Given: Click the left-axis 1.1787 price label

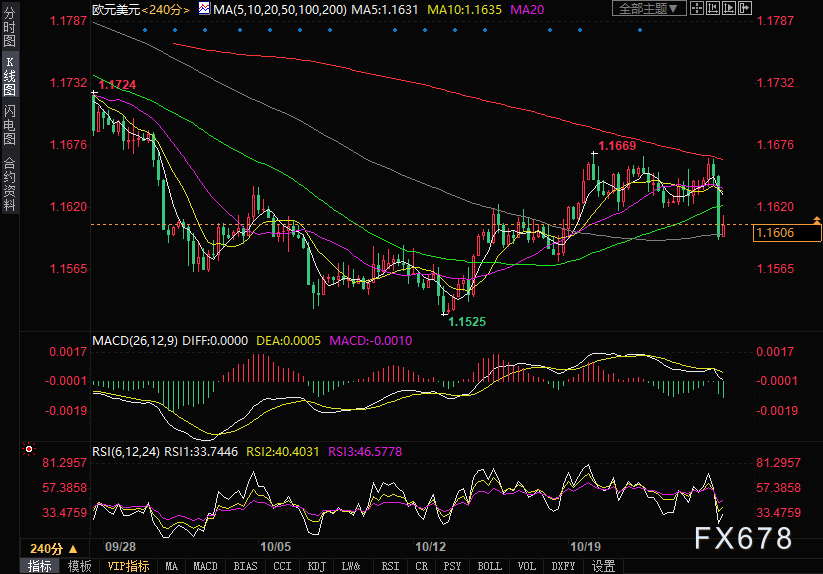Looking at the screenshot, I should [68, 20].
